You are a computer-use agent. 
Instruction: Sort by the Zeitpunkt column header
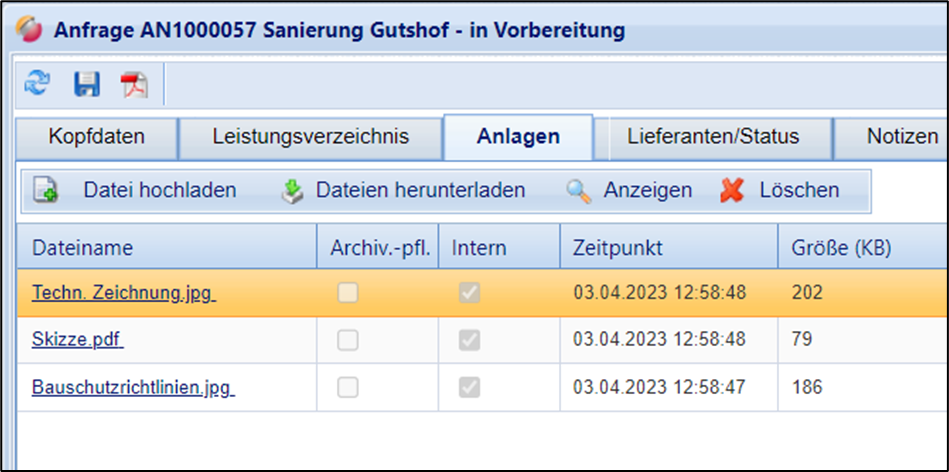point(618,247)
